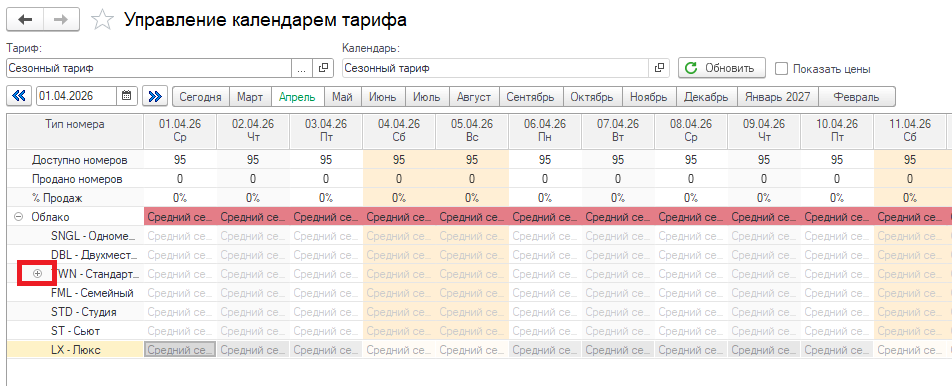
Task: Select the FML - Семейный row
Action: click(x=92, y=293)
